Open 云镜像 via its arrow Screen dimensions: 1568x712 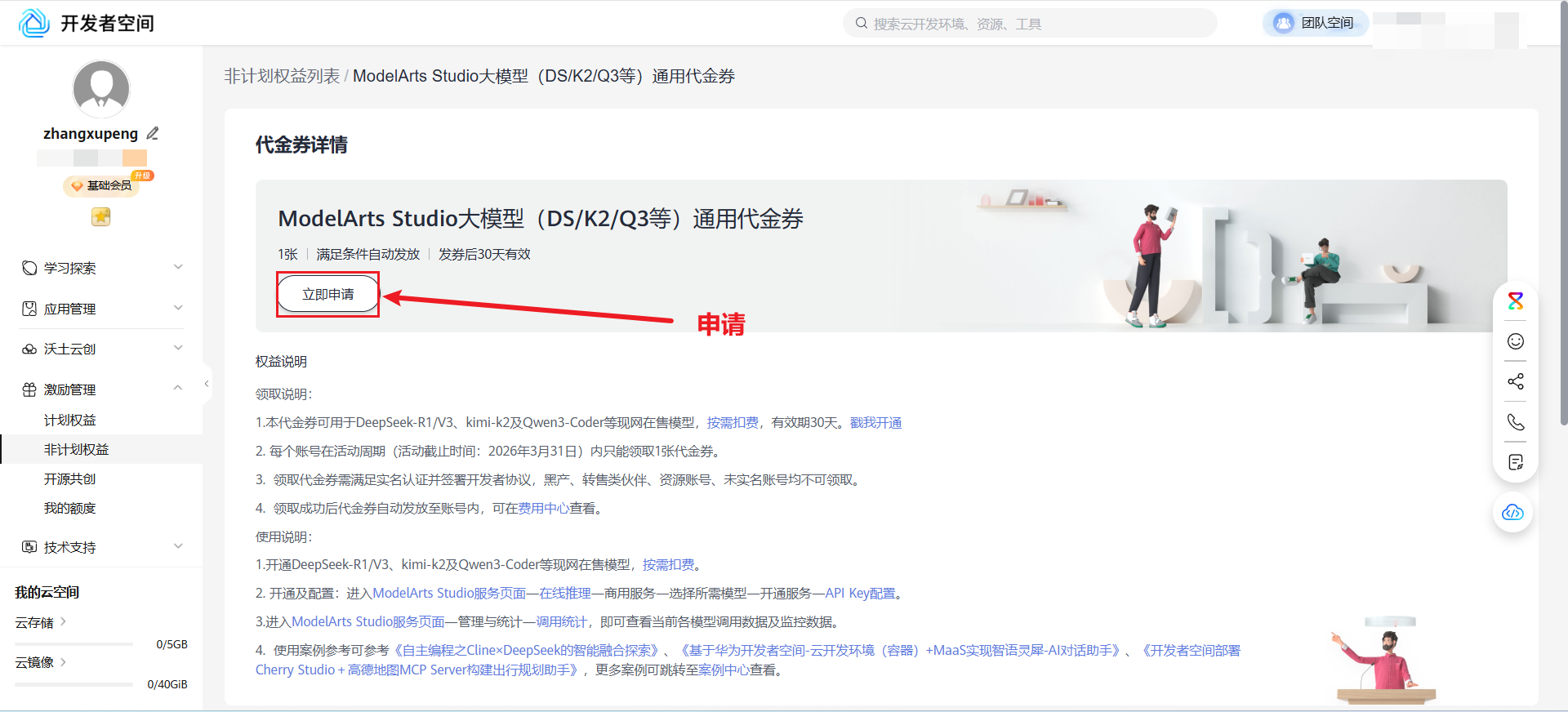click(x=63, y=661)
